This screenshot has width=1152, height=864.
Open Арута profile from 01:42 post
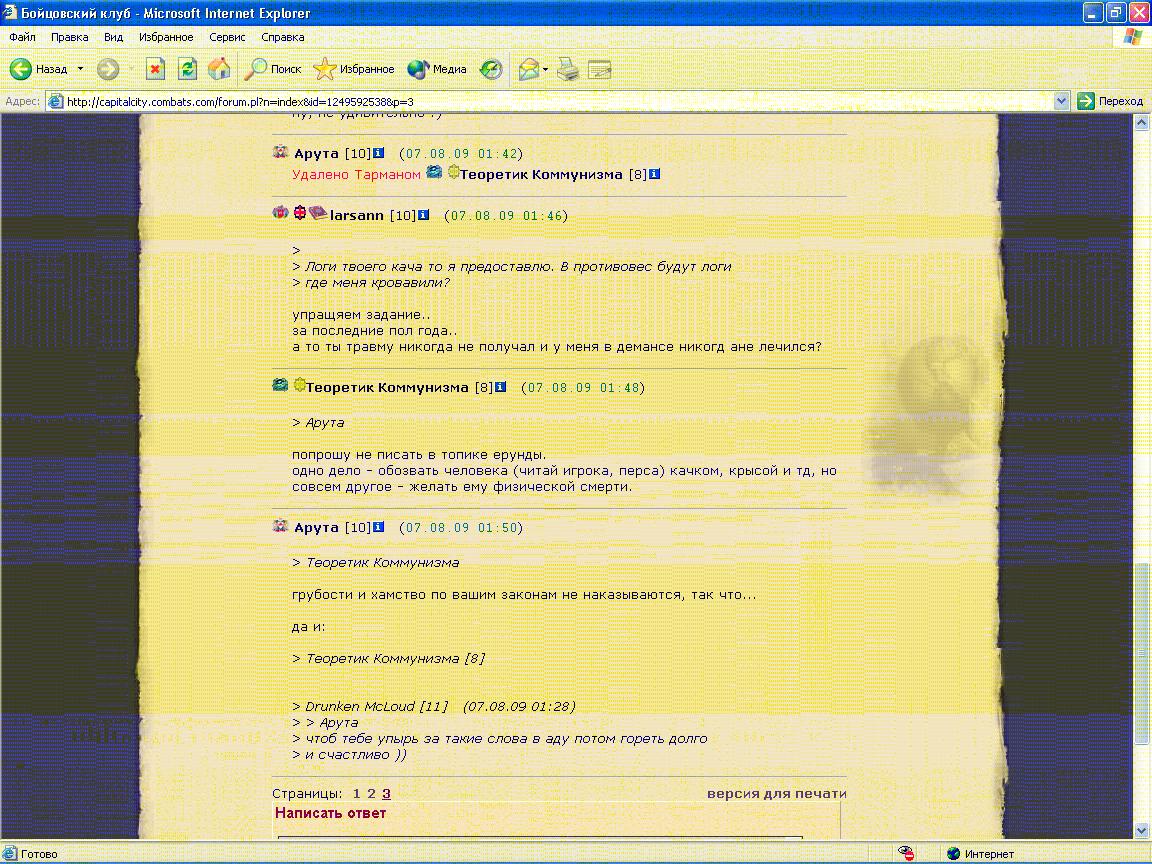coord(316,154)
